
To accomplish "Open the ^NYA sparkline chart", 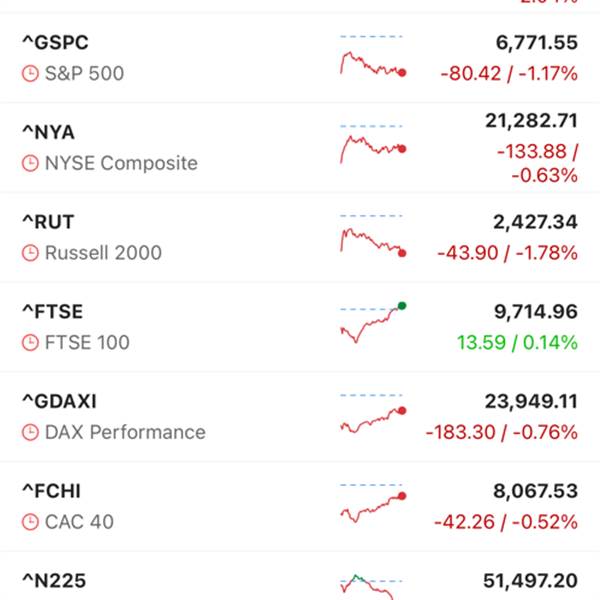I will point(372,148).
